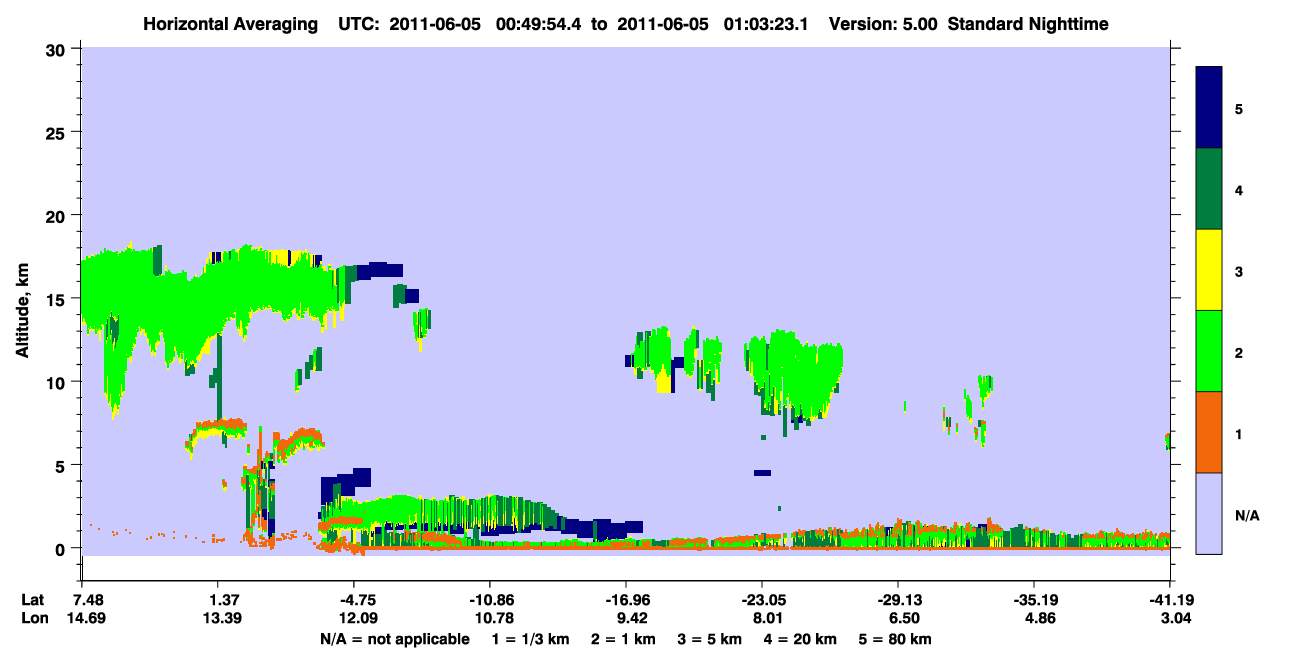
Task: Click the longitude value '13.39'
Action: click(223, 618)
